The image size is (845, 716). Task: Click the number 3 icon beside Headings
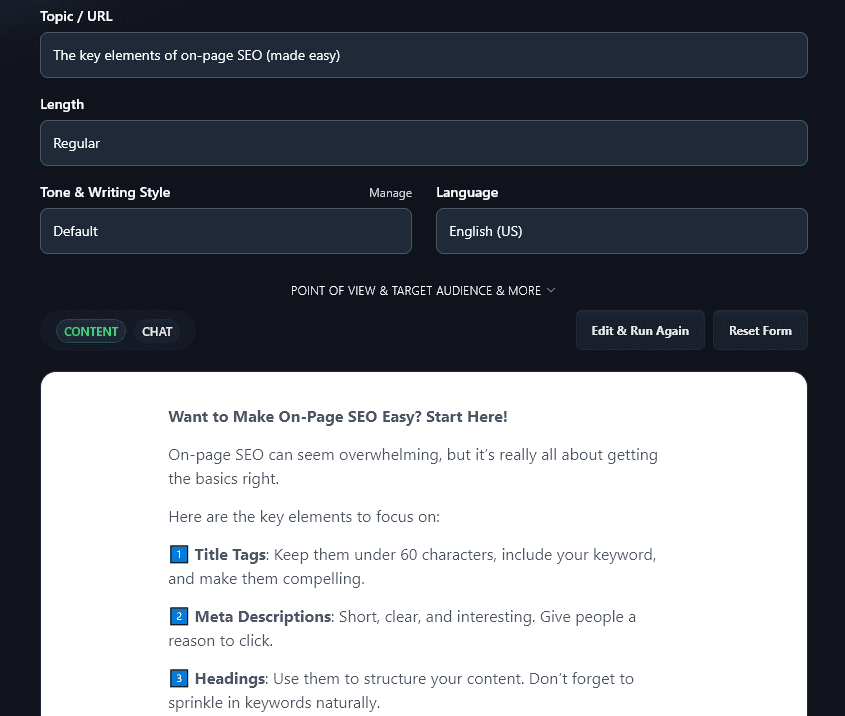179,679
